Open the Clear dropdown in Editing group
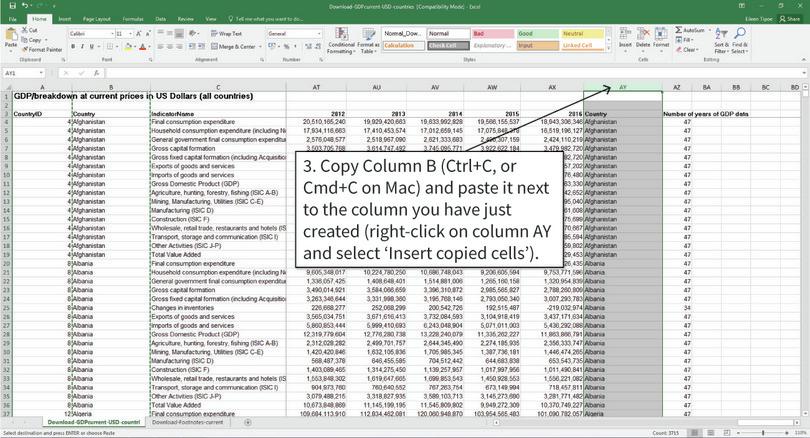This screenshot has height=438, width=810. 688,50
